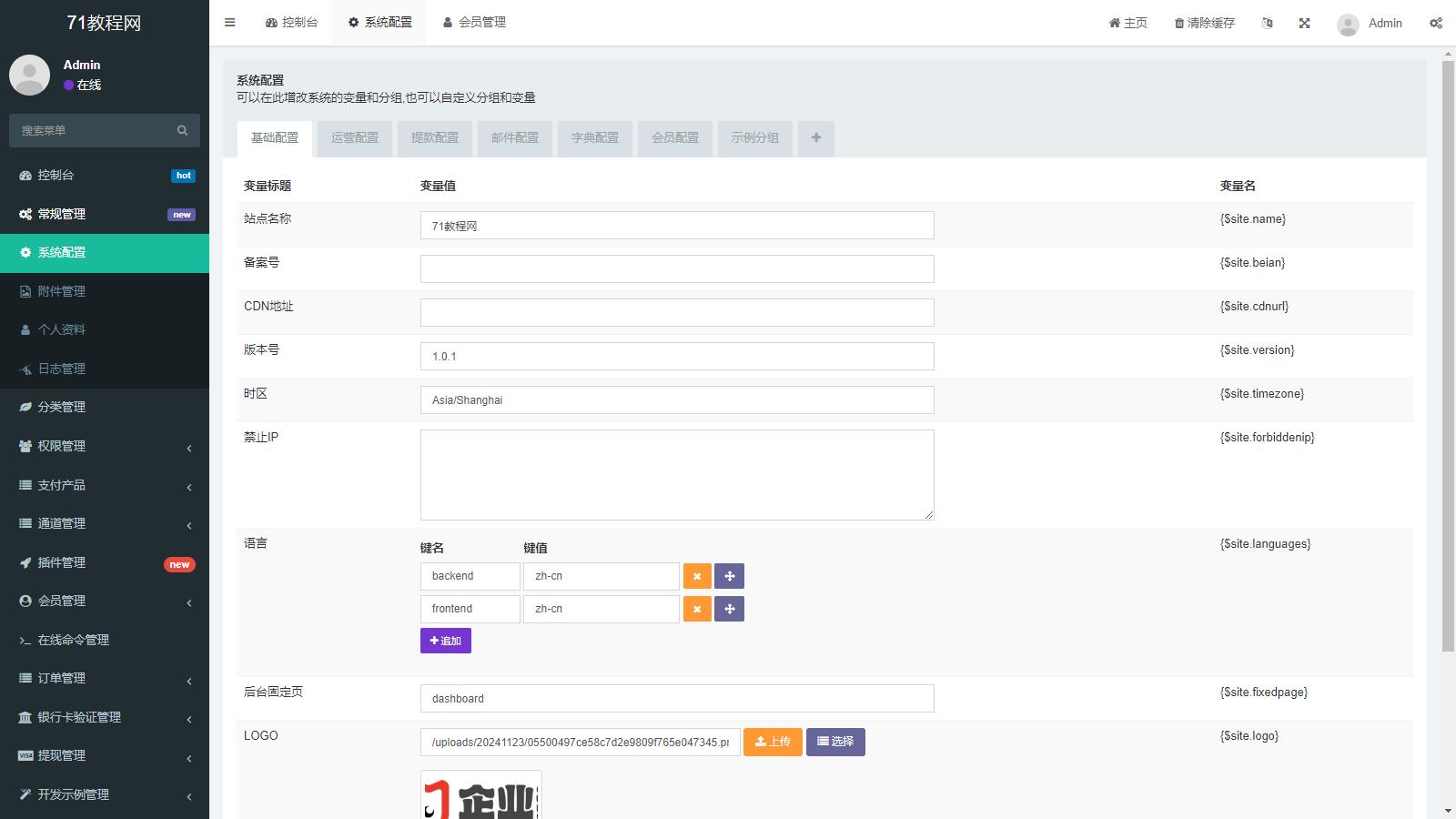This screenshot has height=819, width=1456.
Task: Click the orange 上传 upload button
Action: pos(773,742)
